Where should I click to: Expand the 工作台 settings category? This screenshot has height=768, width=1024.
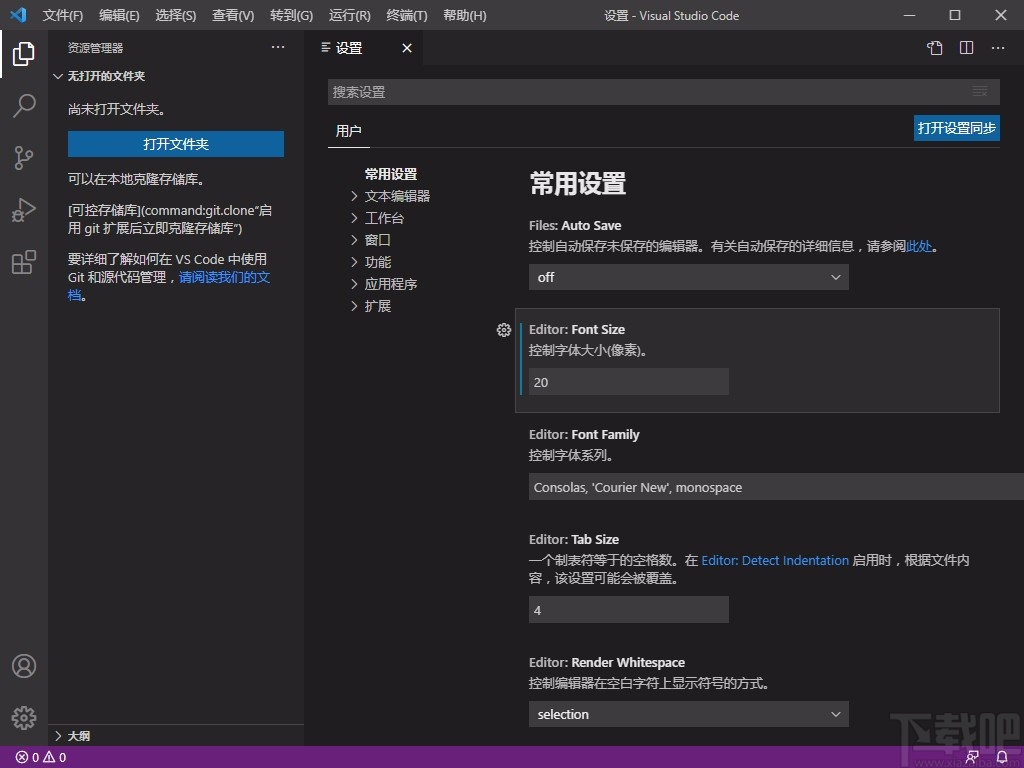[x=377, y=218]
